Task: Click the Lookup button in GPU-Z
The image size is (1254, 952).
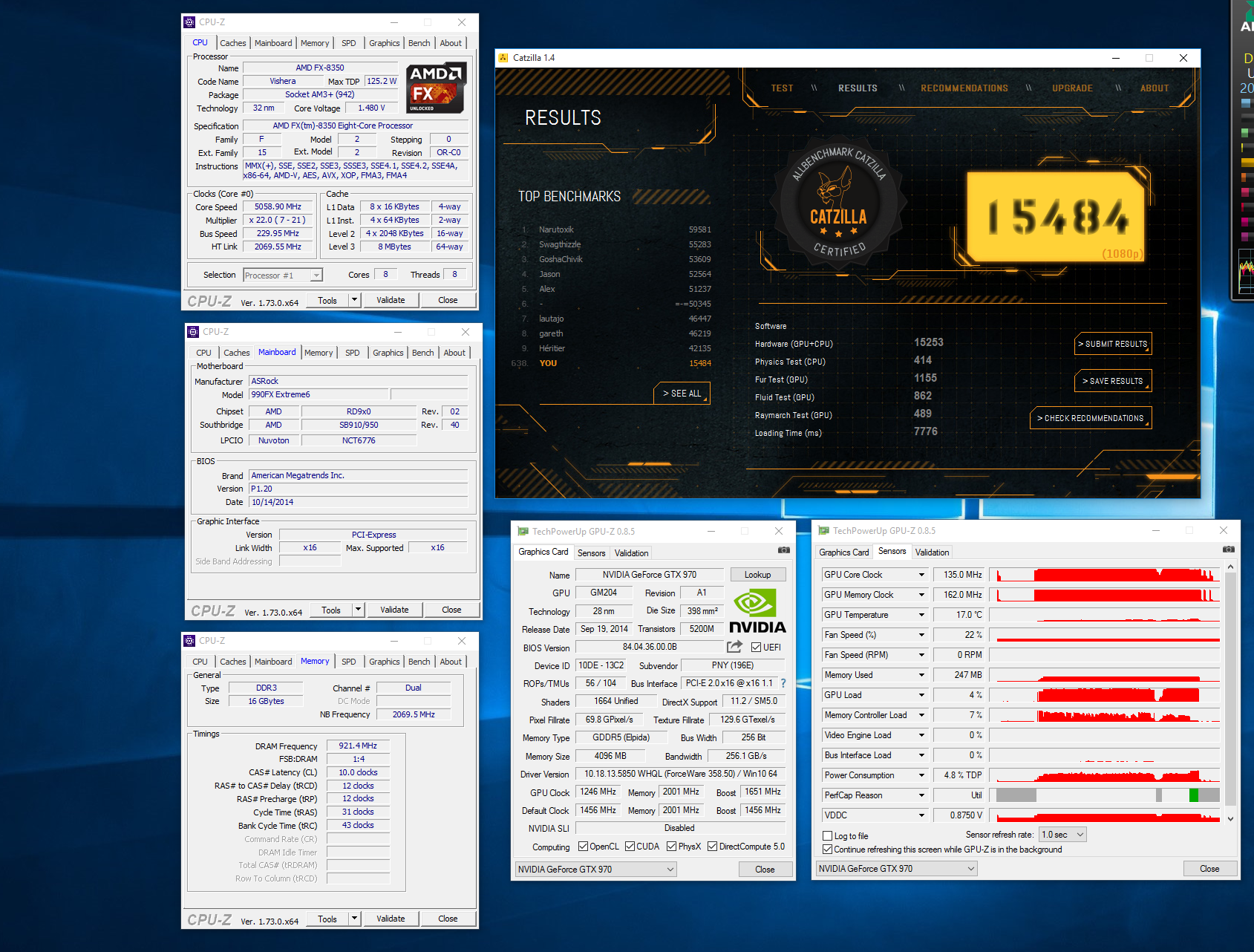Action: click(757, 575)
